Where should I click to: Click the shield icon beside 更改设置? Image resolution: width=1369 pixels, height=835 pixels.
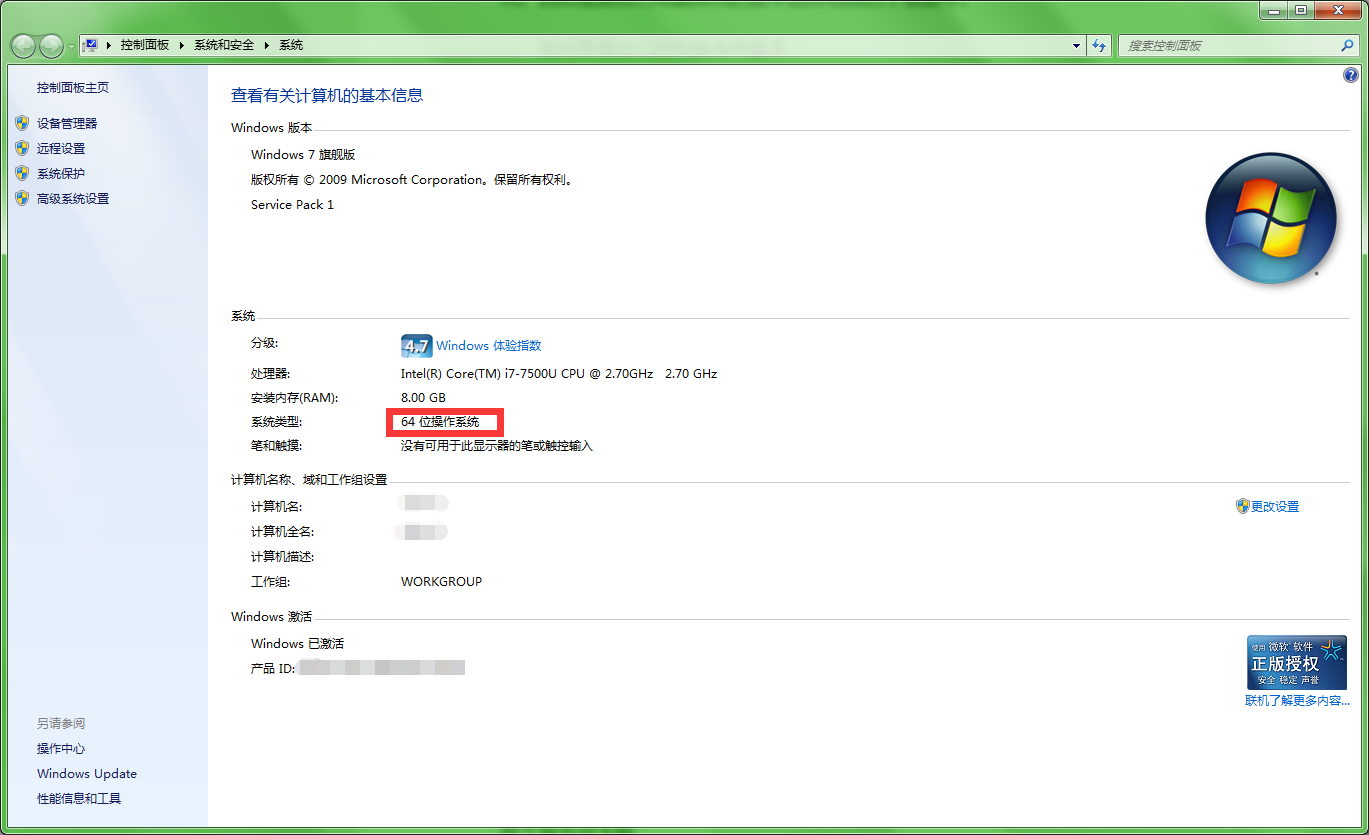coord(1243,506)
